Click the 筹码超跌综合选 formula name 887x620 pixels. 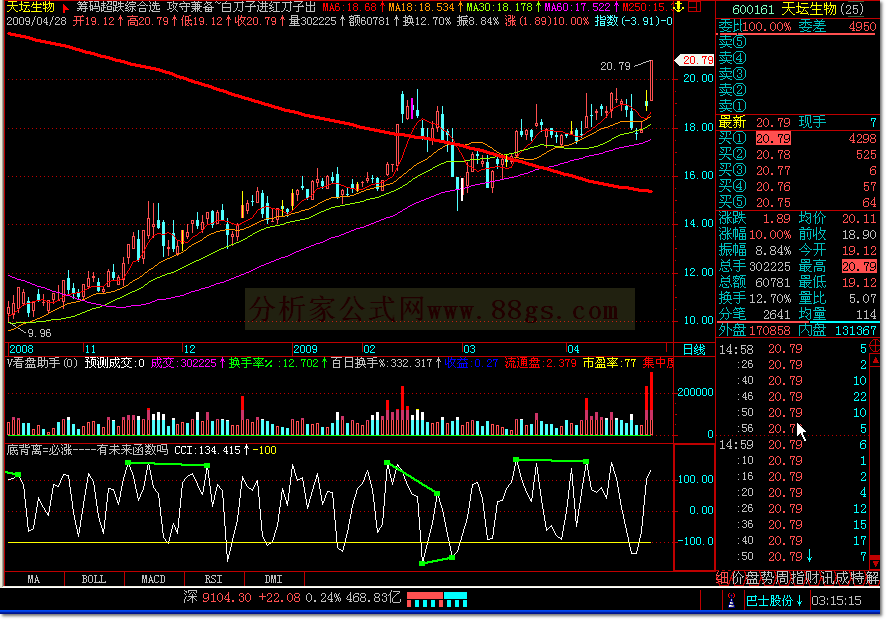[119, 7]
